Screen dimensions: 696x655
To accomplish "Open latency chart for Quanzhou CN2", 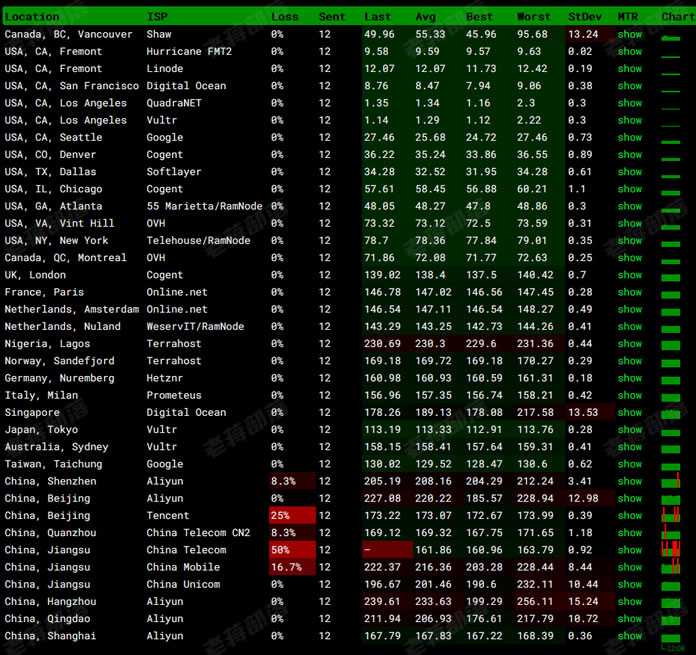I will [x=671, y=532].
